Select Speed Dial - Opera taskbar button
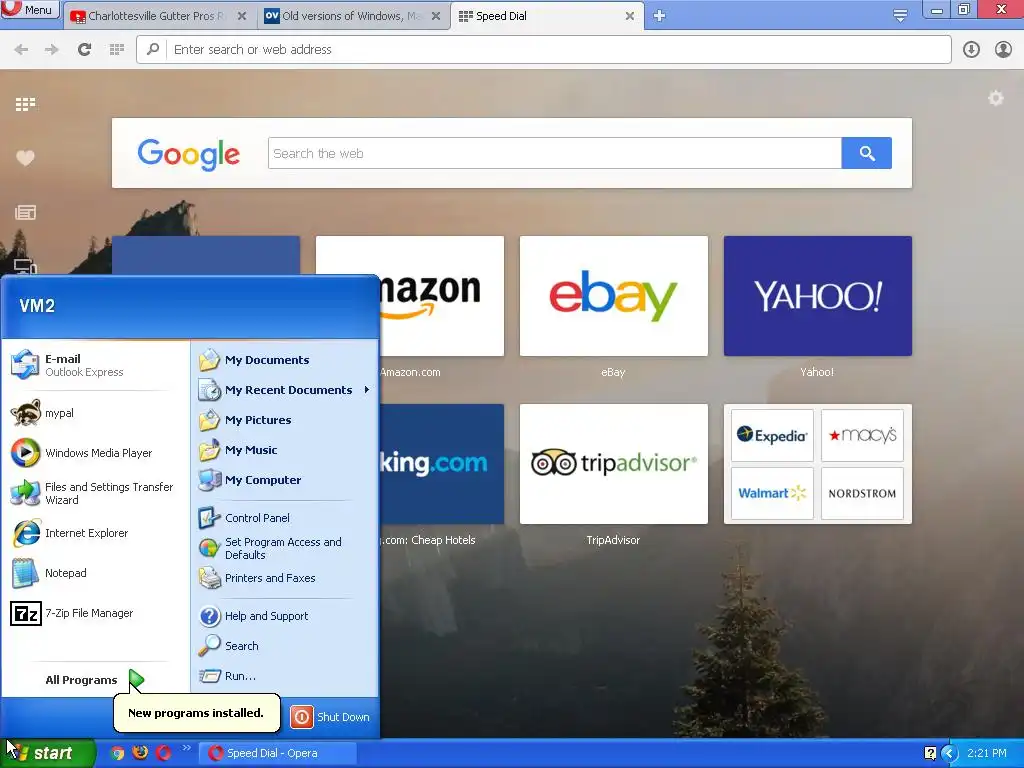This screenshot has height=768, width=1024. tap(278, 754)
